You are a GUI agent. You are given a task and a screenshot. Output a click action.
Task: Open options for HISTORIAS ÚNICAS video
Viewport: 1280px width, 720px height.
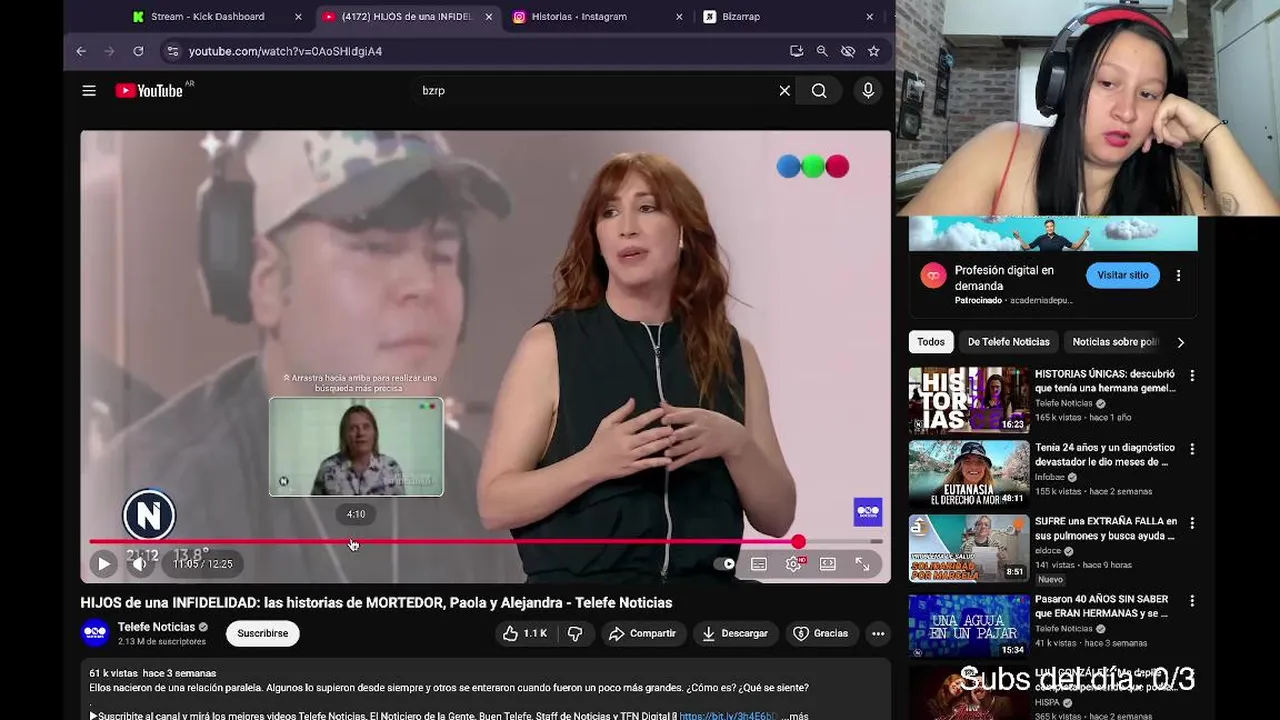(1191, 376)
